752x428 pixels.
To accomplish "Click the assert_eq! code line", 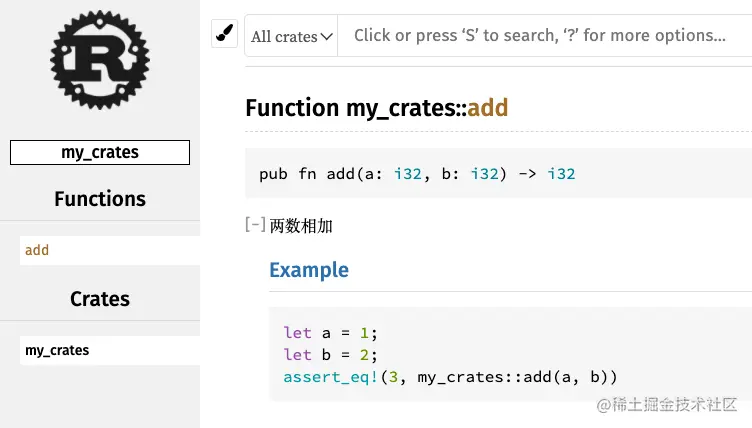I will 450,377.
